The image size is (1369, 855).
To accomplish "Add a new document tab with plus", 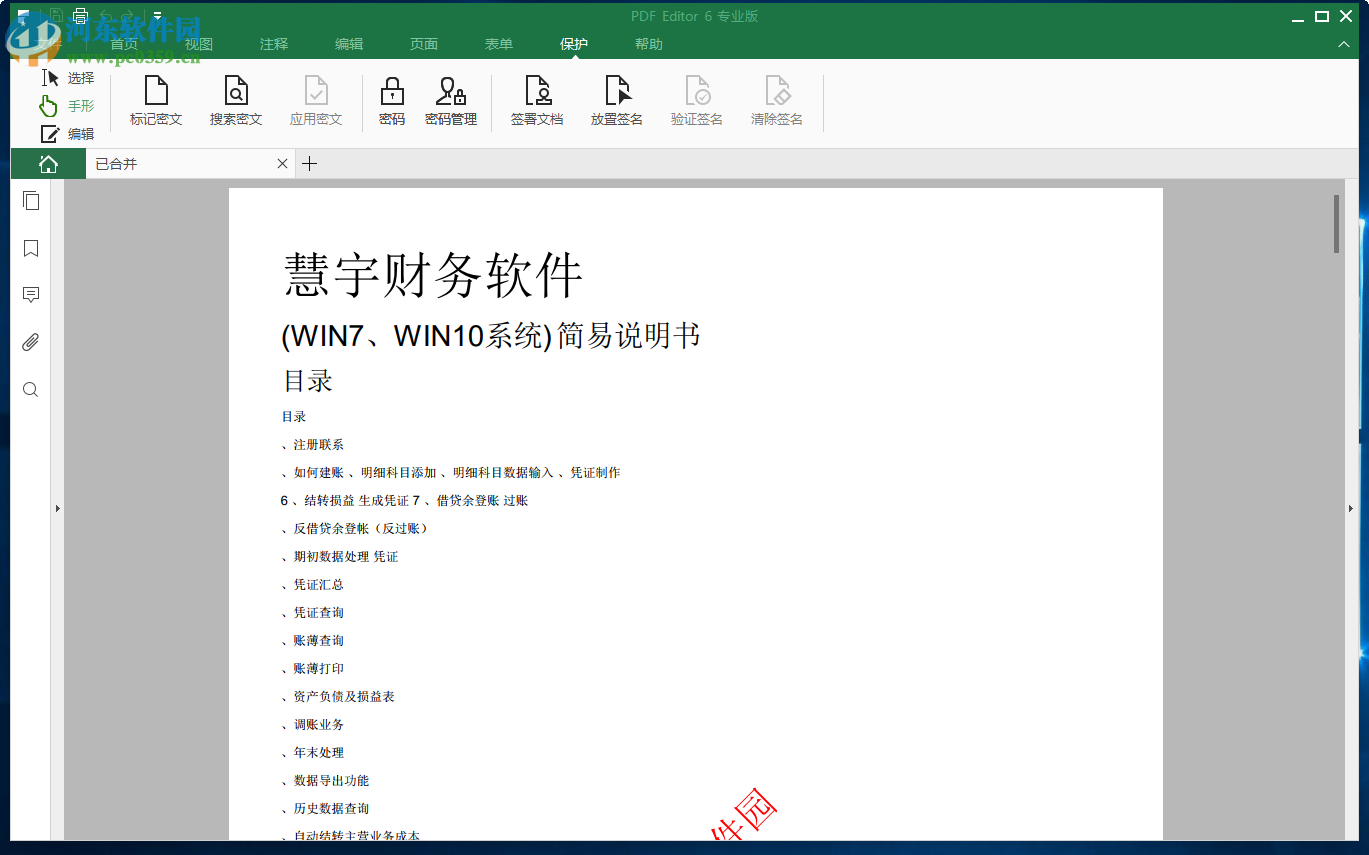I will [x=310, y=164].
